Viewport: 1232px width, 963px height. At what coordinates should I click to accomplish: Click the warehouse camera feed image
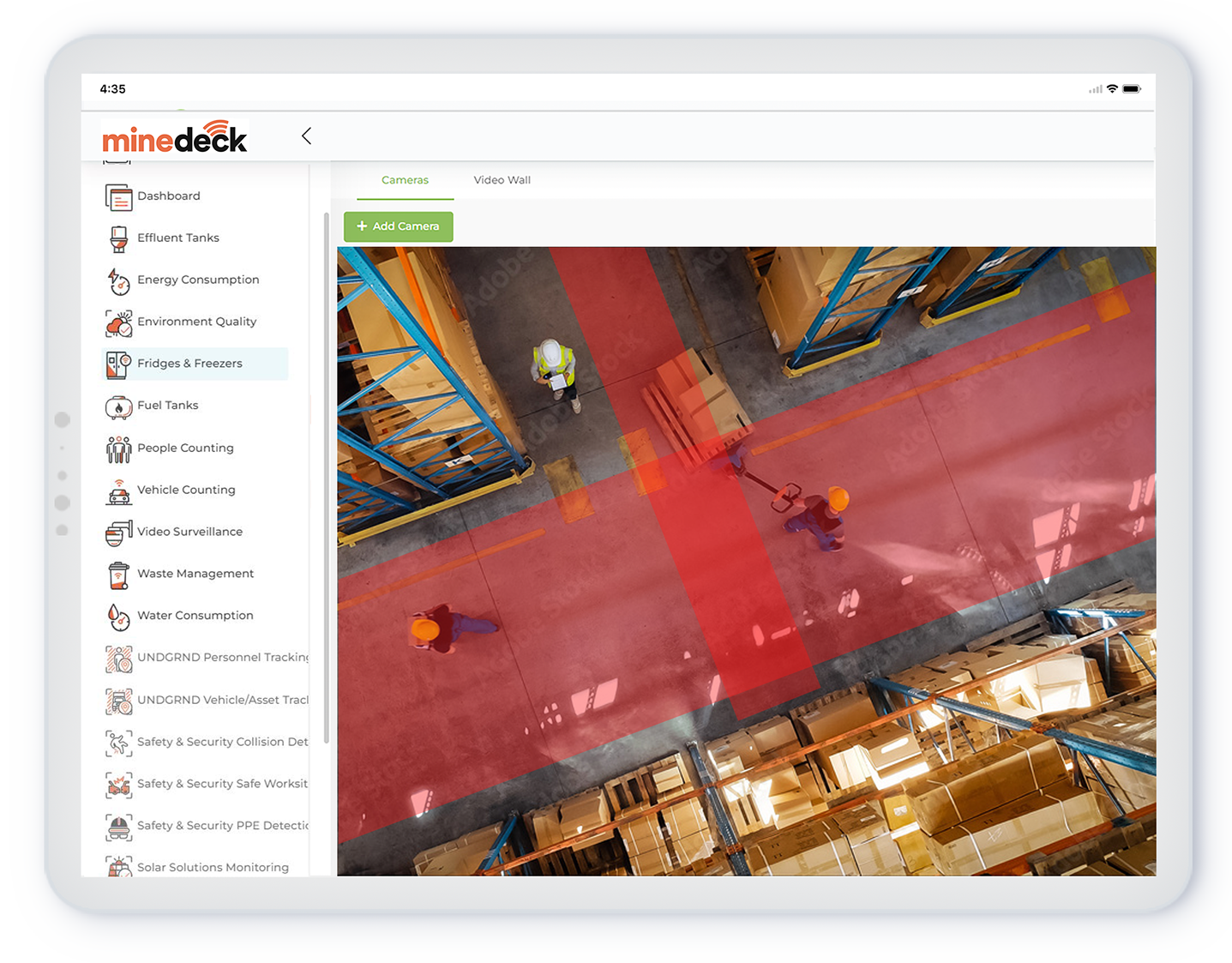coord(746,561)
